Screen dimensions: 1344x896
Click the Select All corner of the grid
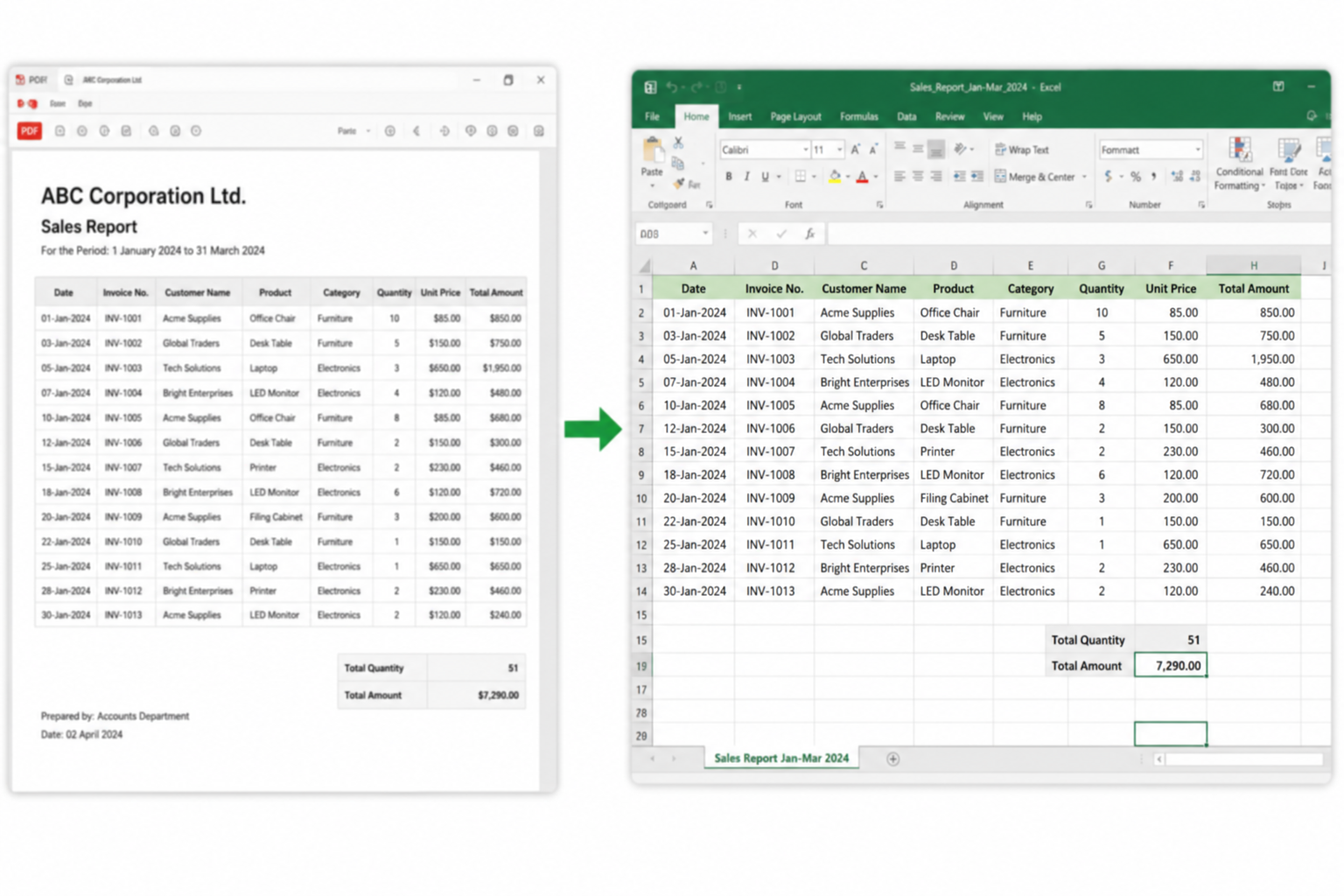pyautogui.click(x=644, y=265)
